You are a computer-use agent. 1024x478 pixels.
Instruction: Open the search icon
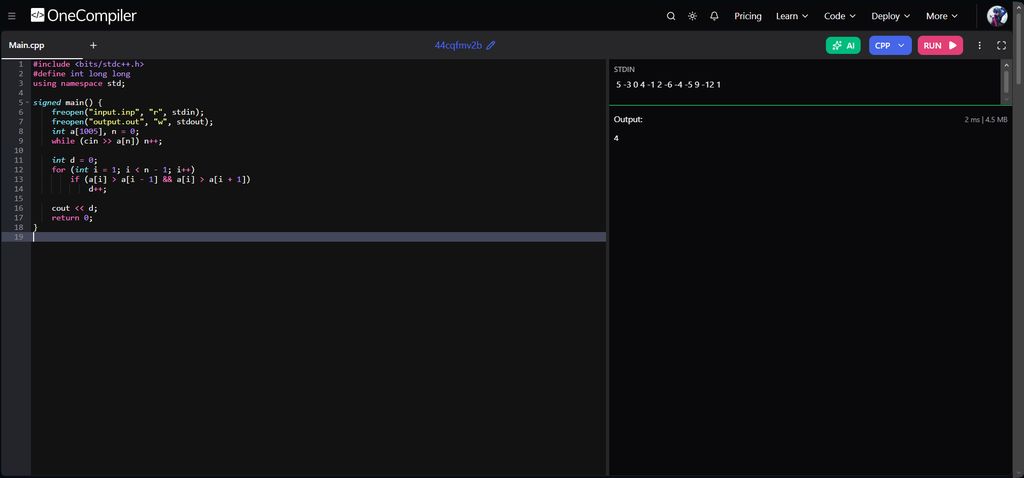click(671, 16)
